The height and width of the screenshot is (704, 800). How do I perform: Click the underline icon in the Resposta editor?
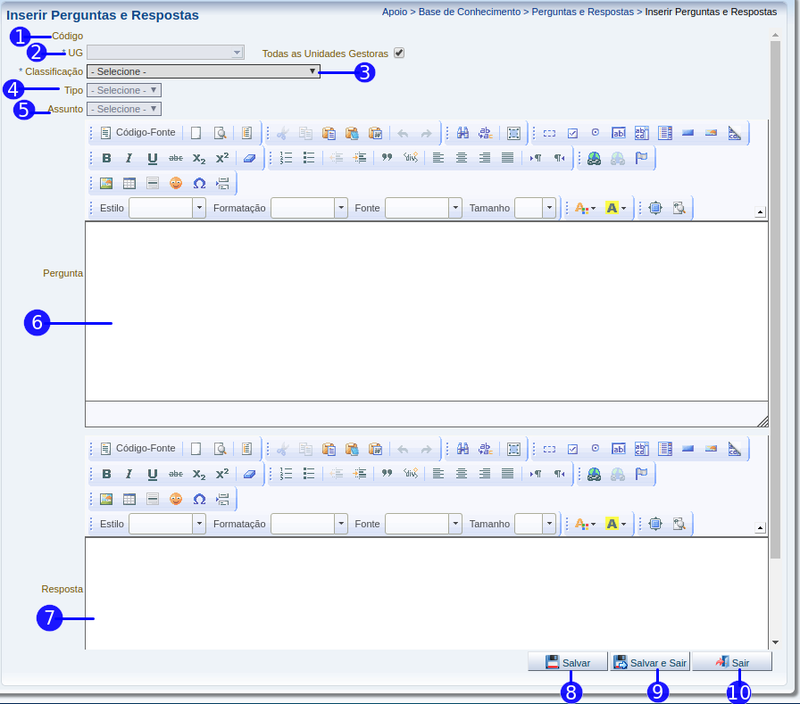(x=152, y=473)
